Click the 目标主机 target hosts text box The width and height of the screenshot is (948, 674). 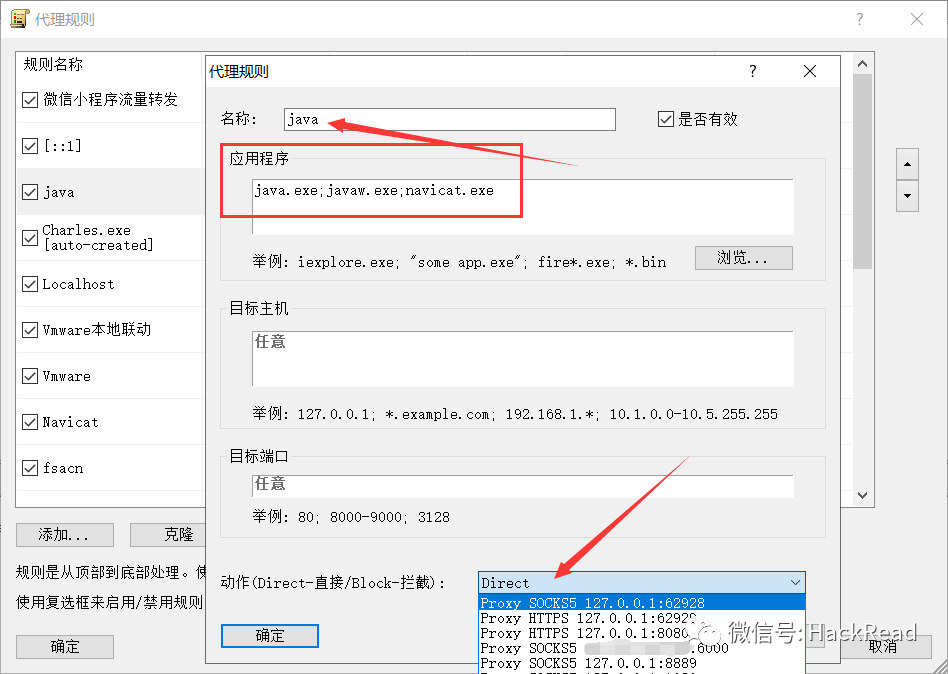tap(523, 358)
